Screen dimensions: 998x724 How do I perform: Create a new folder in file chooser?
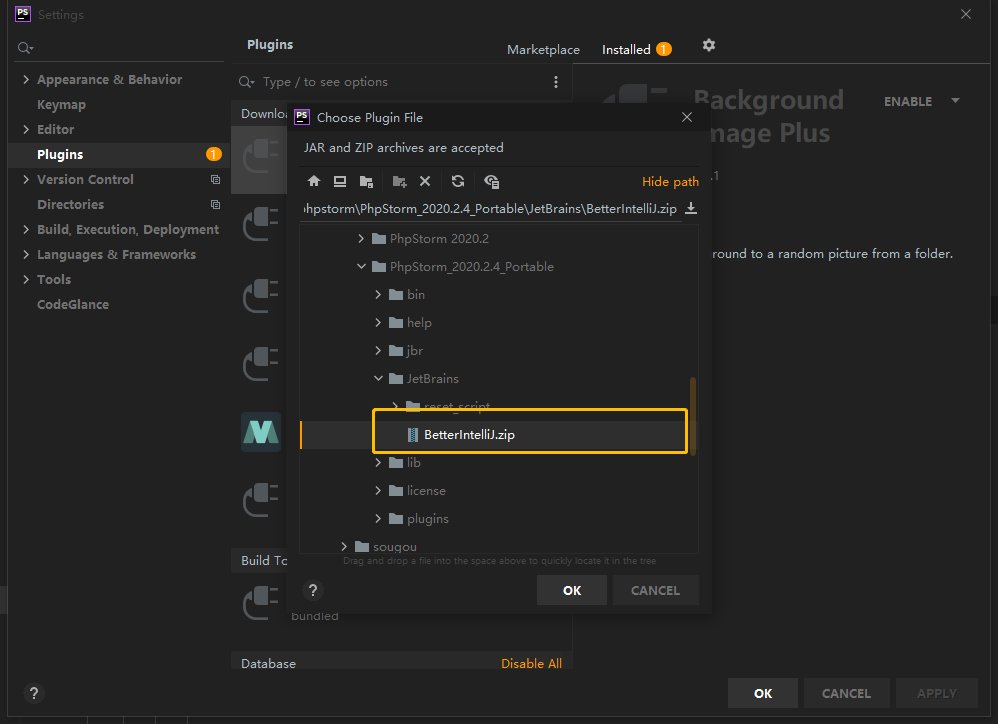coord(399,181)
